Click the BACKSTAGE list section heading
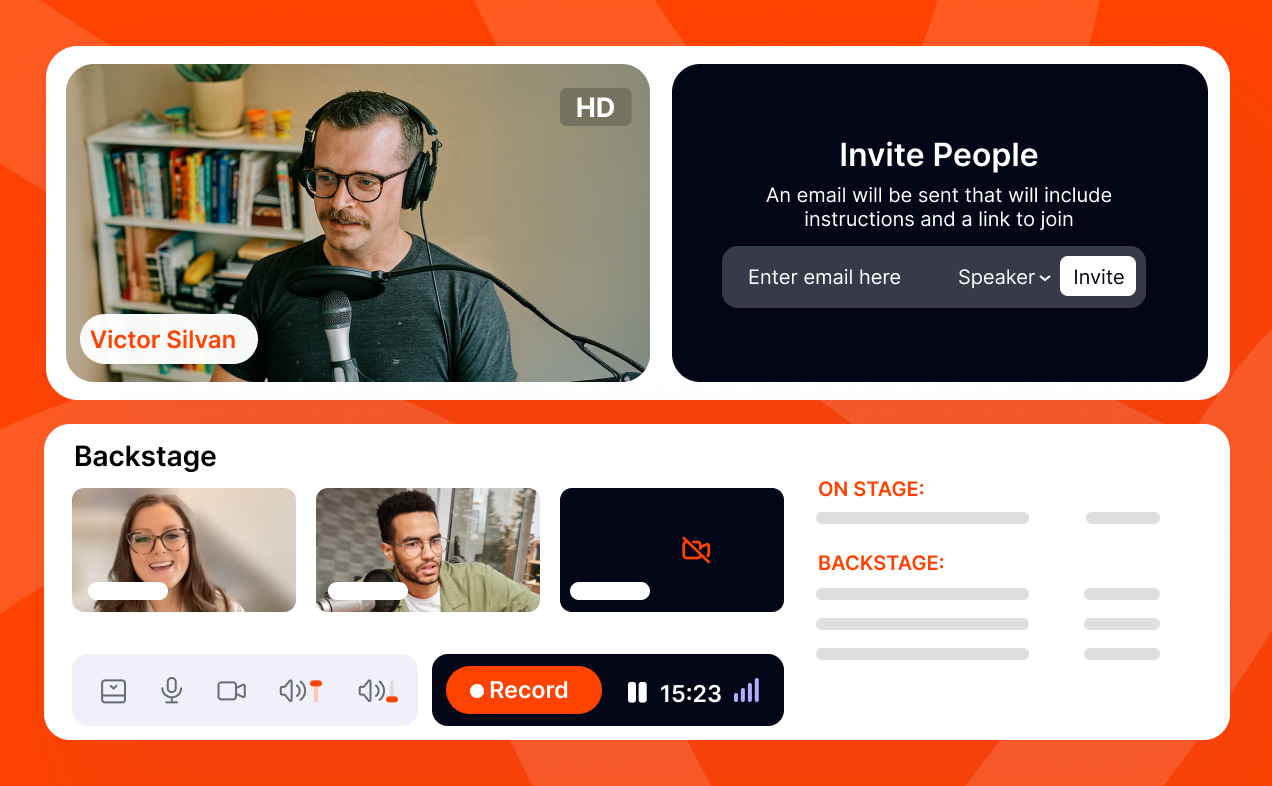 click(881, 563)
